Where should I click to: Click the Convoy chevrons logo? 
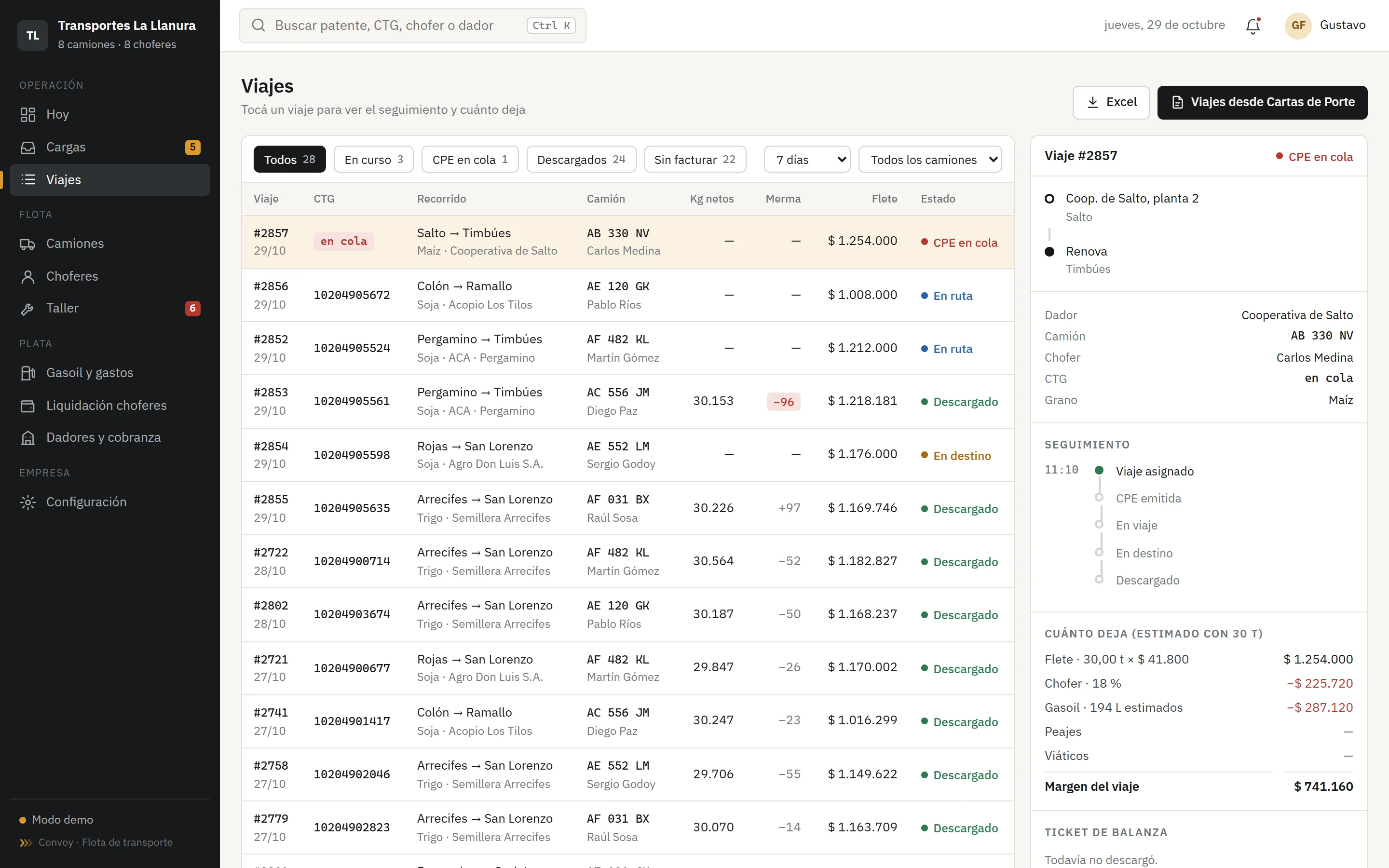point(26,843)
